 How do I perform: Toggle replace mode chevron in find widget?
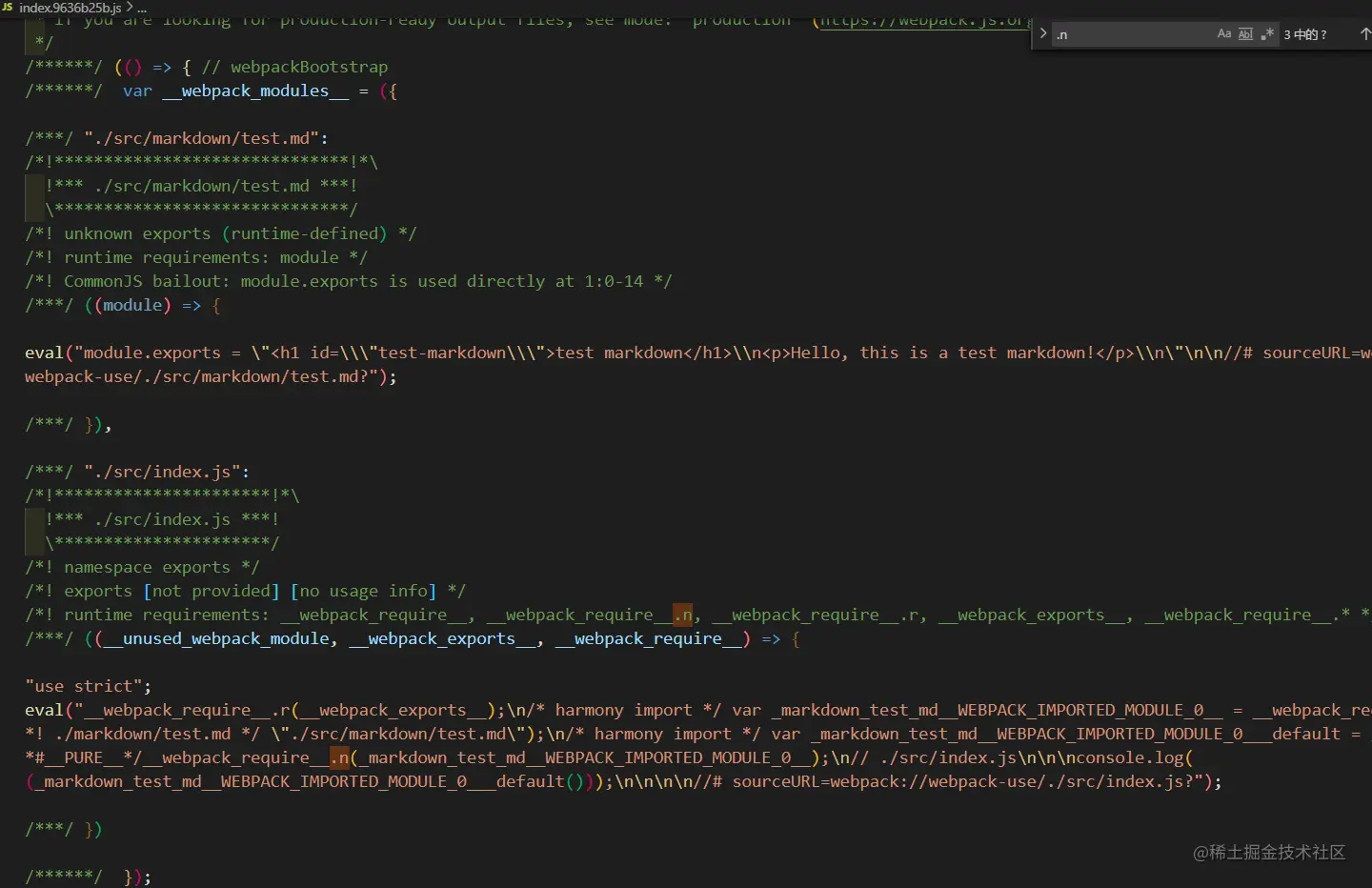[x=1043, y=33]
